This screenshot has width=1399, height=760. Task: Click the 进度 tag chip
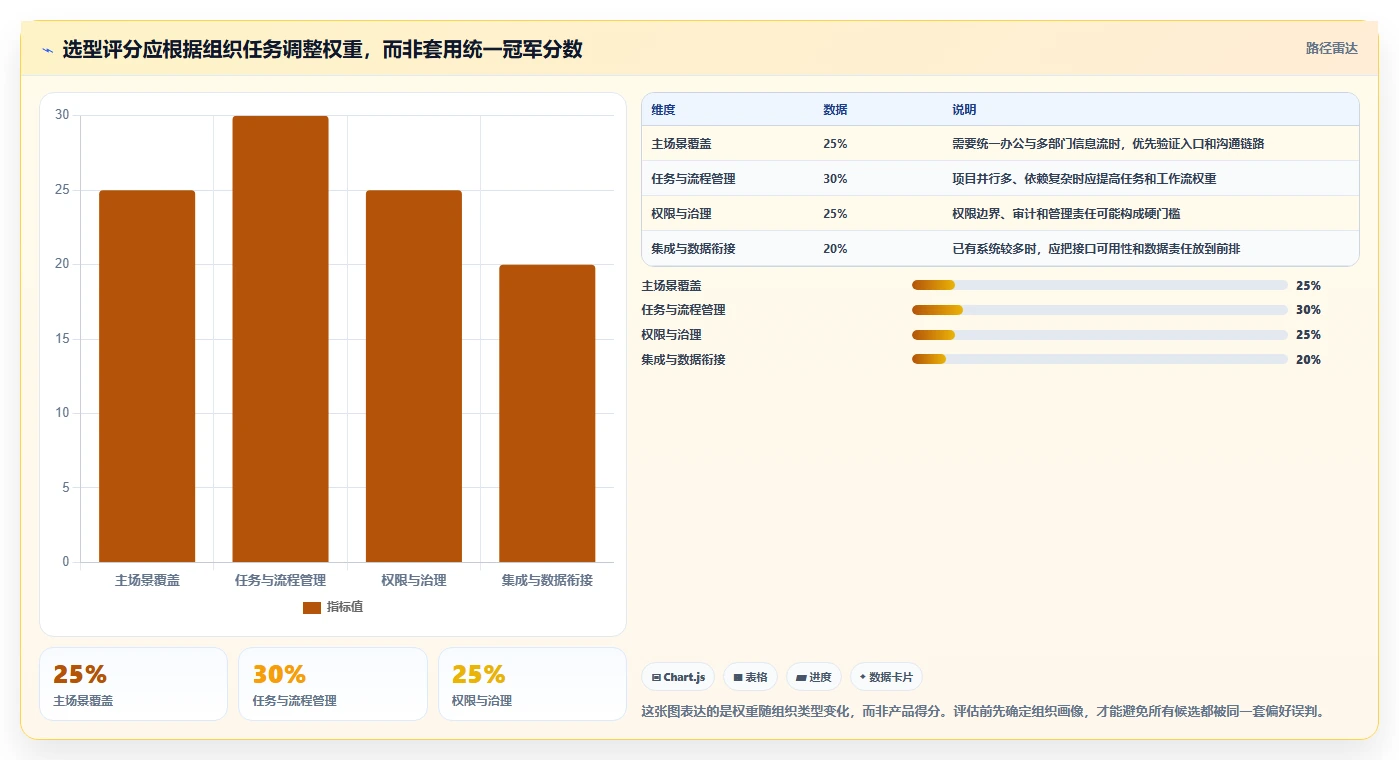[814, 677]
